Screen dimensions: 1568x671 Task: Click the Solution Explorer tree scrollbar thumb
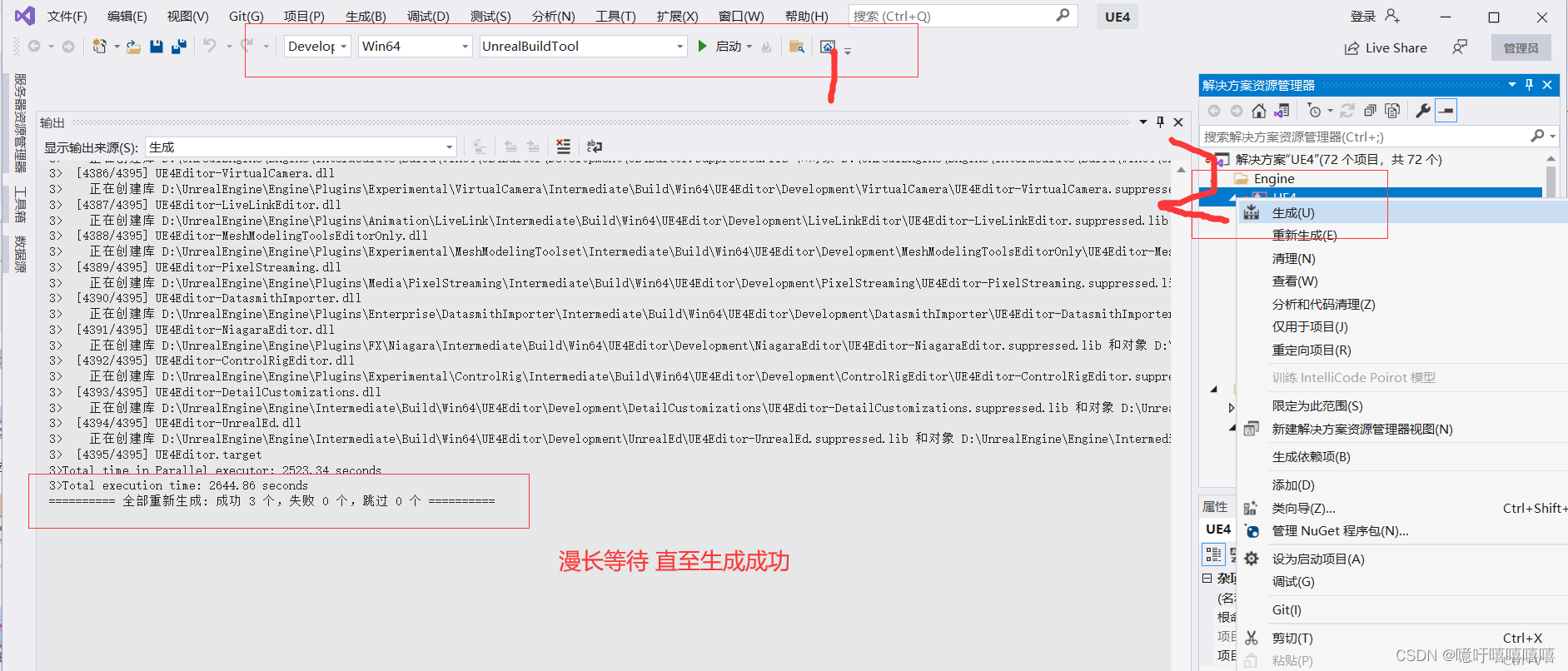(1551, 180)
